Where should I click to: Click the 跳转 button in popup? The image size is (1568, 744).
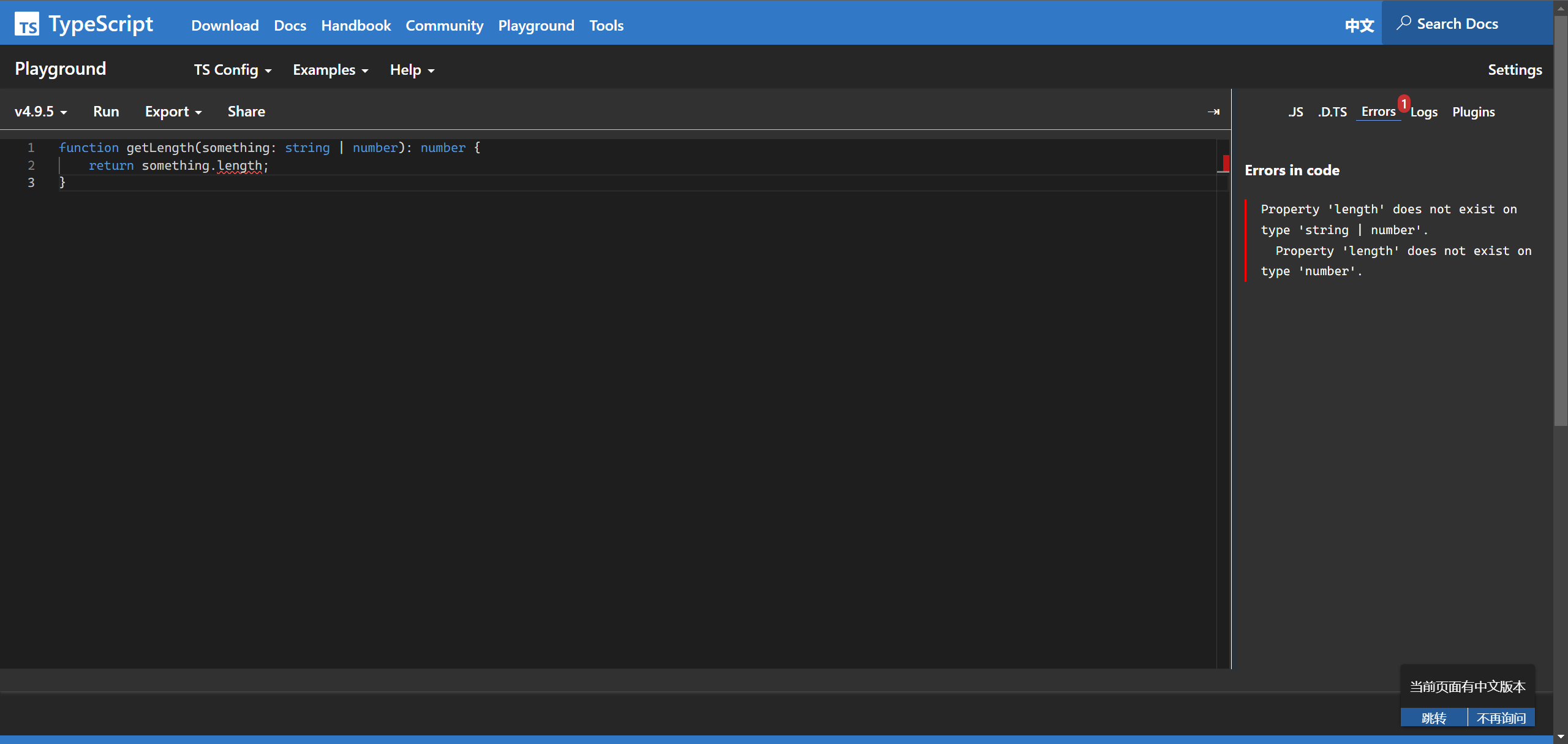[1433, 718]
